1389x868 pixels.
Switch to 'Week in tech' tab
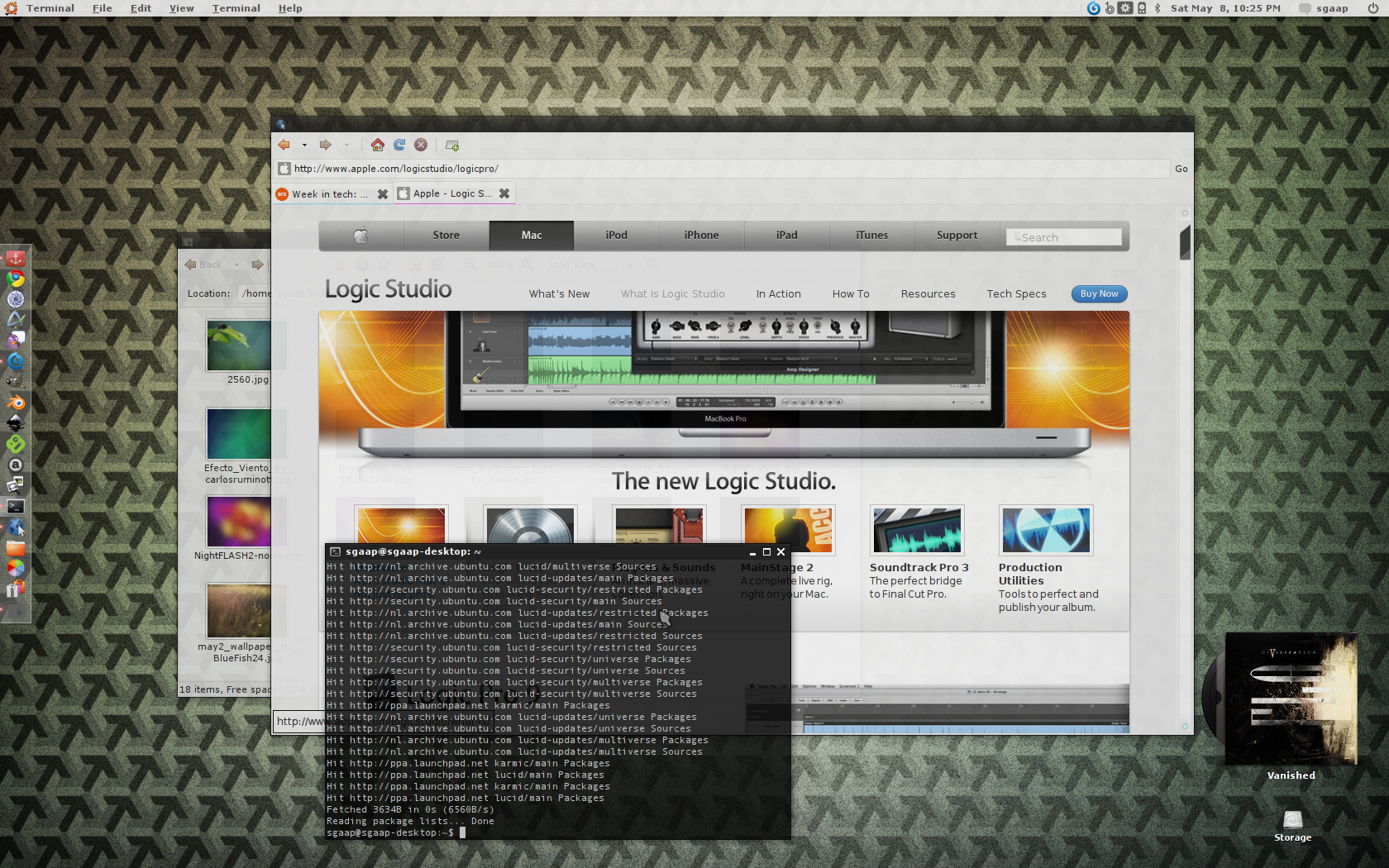[x=331, y=194]
